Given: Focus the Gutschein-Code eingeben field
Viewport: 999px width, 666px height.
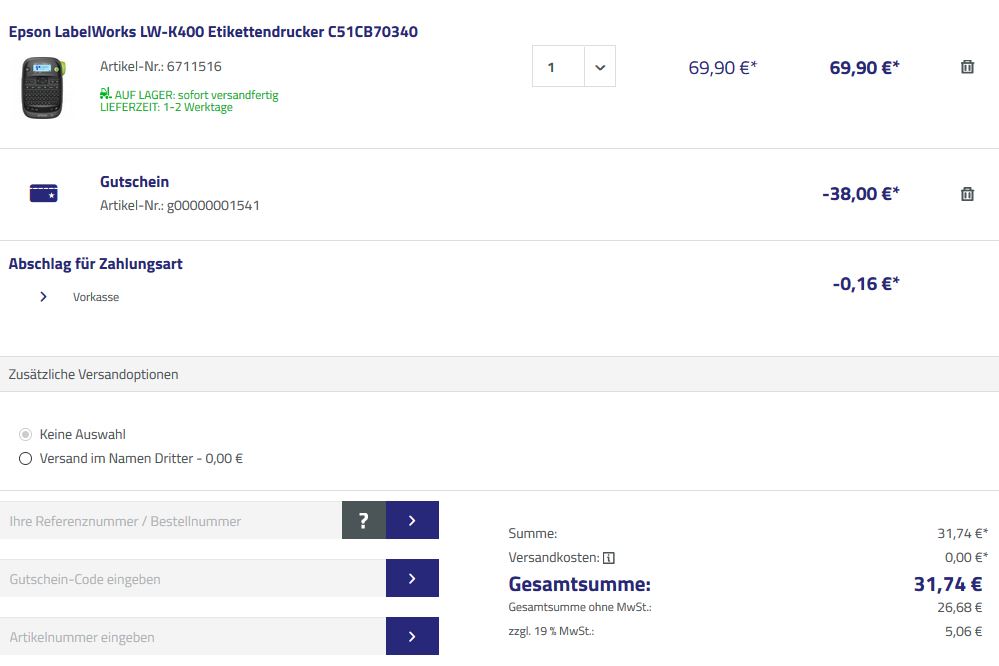Looking at the screenshot, I should point(193,578).
